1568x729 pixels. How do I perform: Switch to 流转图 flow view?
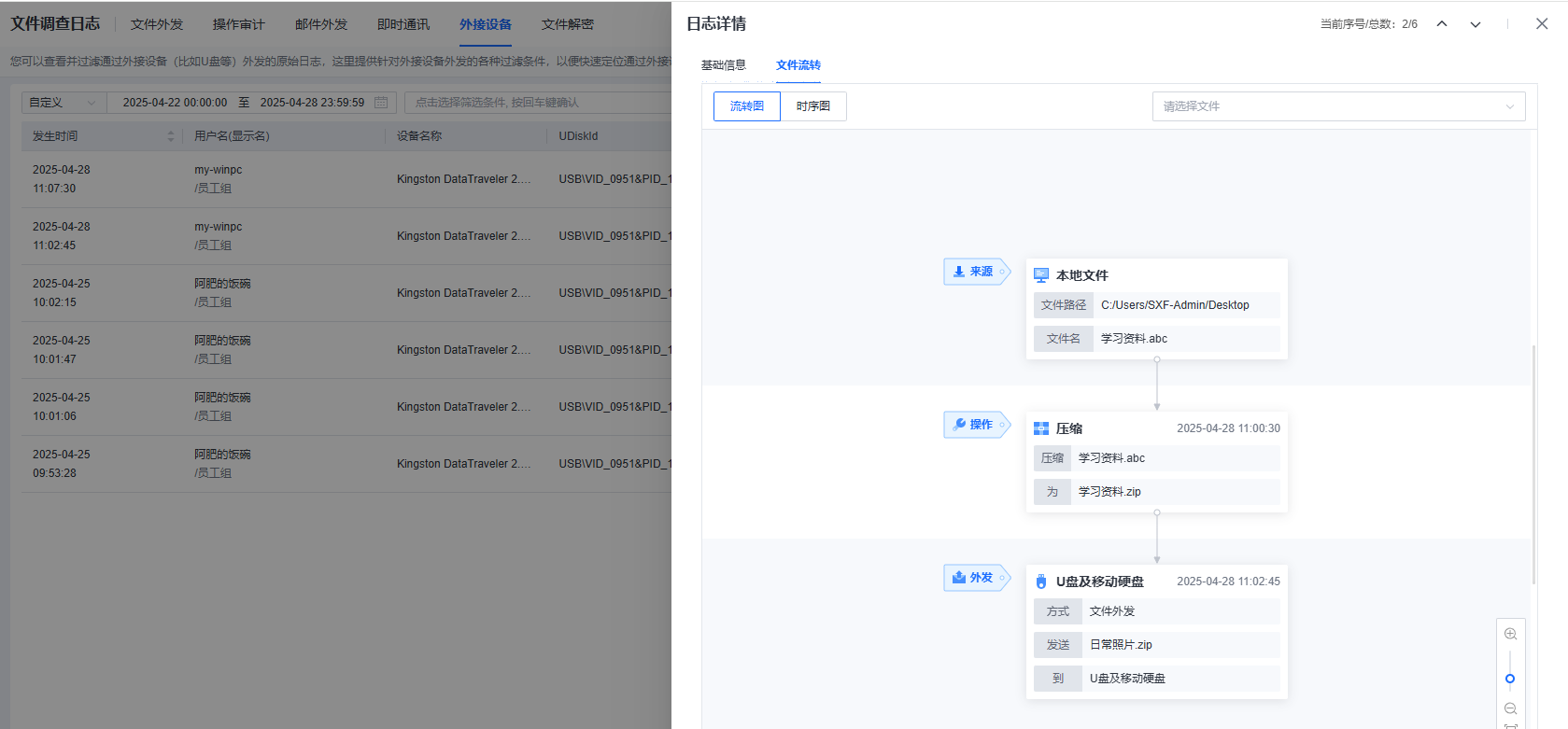(747, 106)
